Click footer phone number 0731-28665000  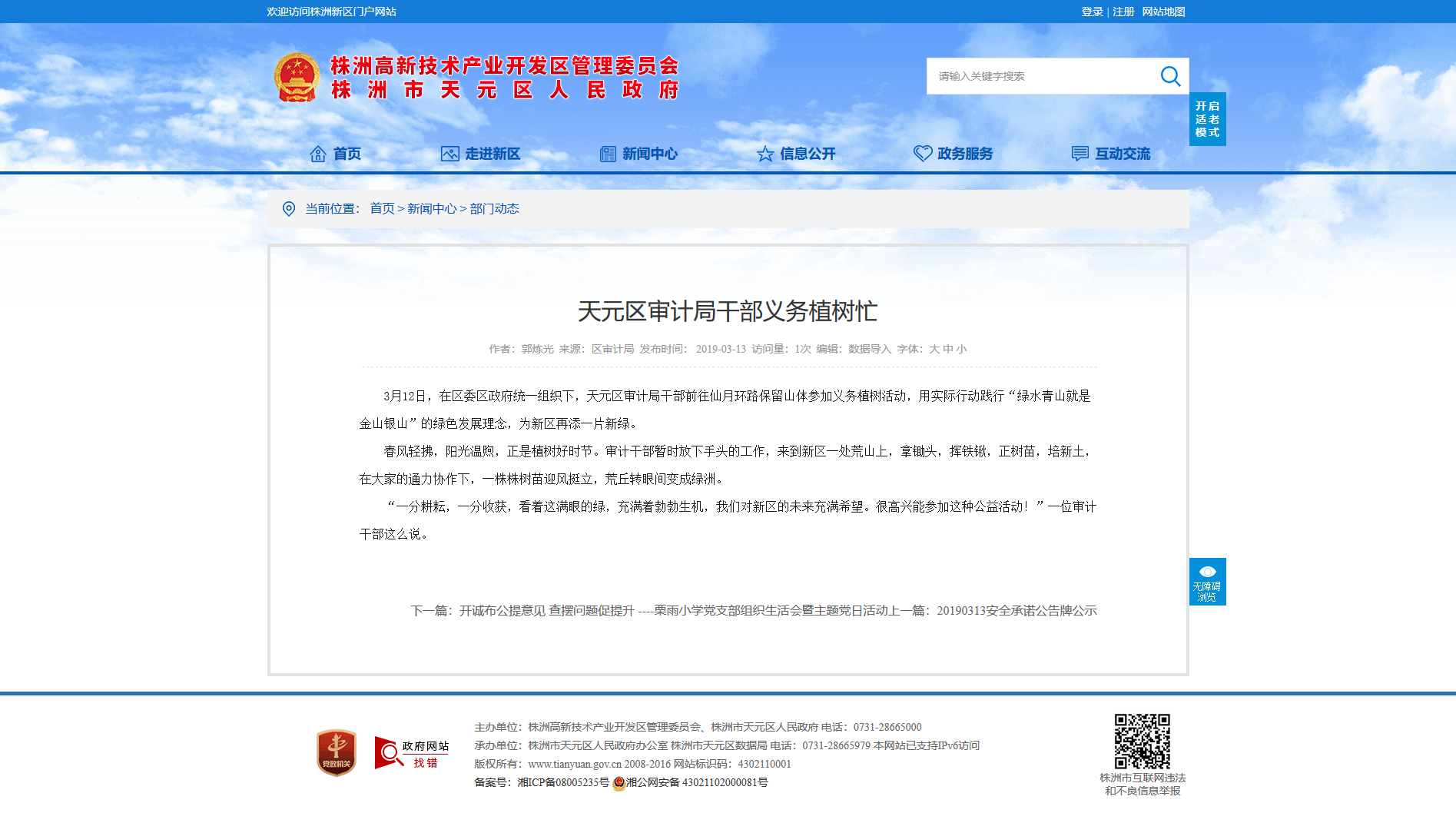[887, 728]
